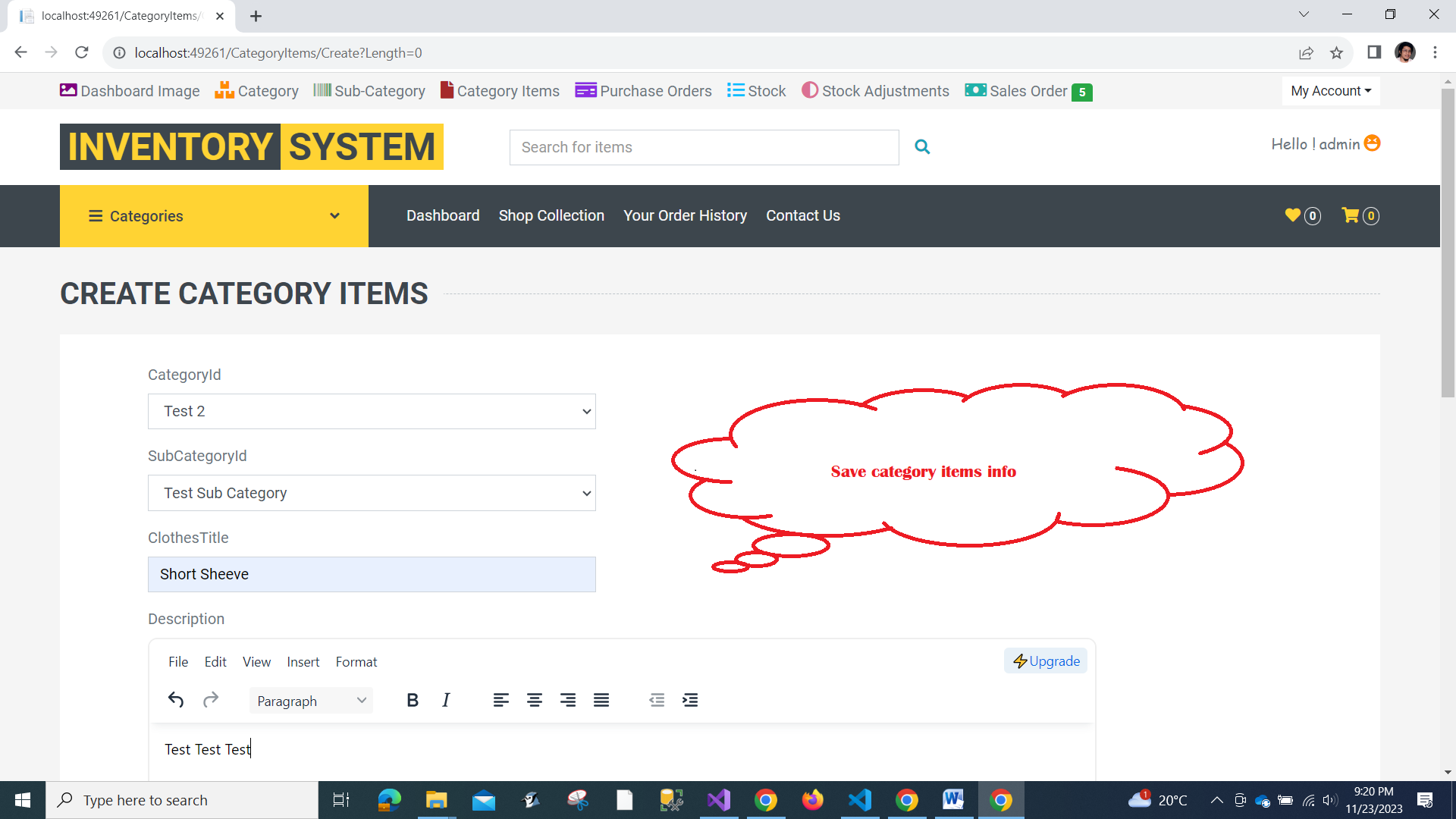Increase indent in editor toolbar
Image resolution: width=1456 pixels, height=819 pixels.
690,700
